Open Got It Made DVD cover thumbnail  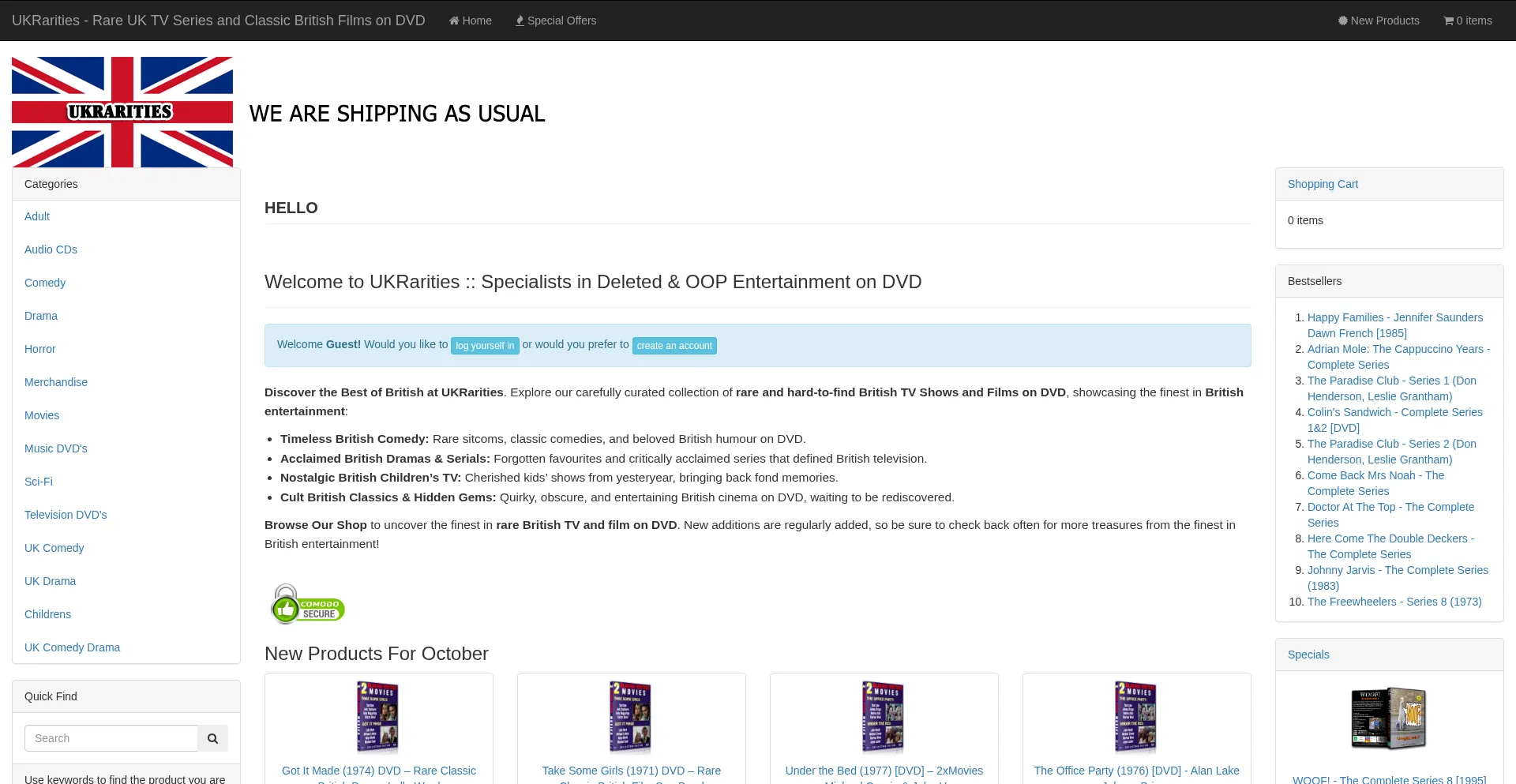coord(378,717)
